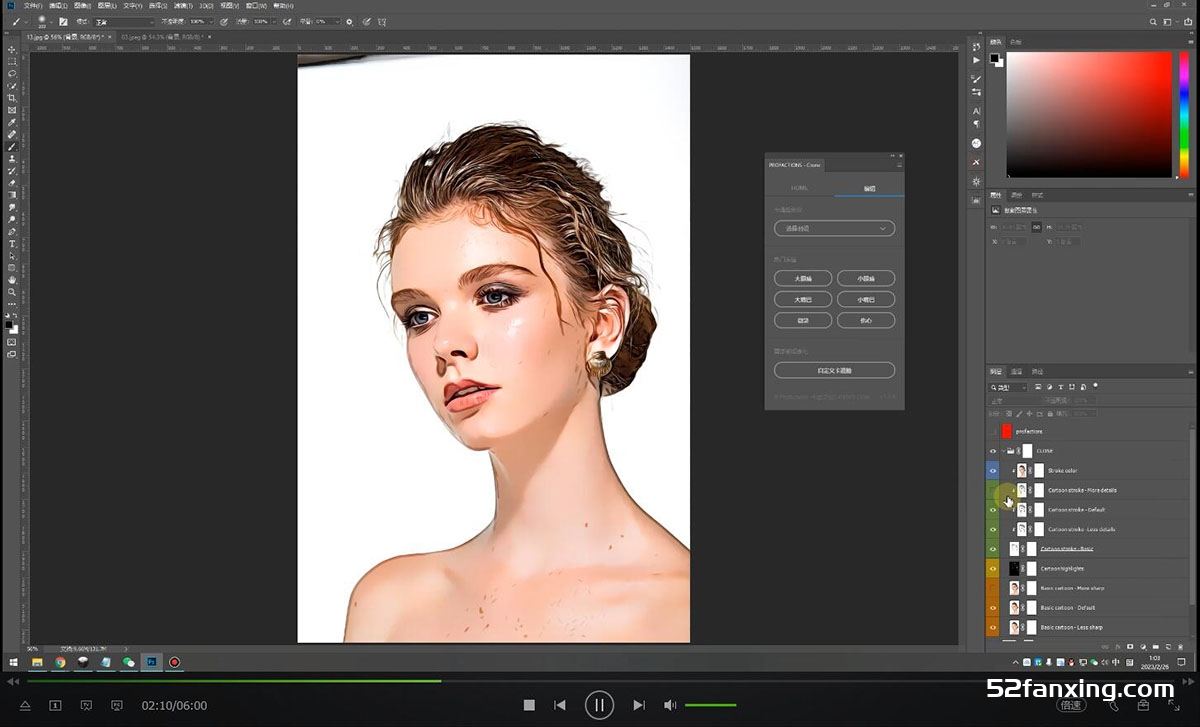Select the Zoom tool in toolbar
This screenshot has height=727, width=1200.
pos(12,292)
